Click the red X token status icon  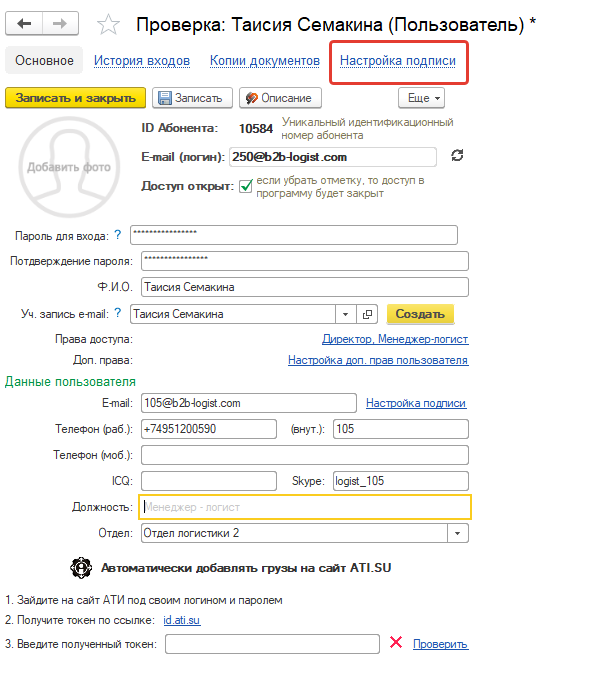396,643
